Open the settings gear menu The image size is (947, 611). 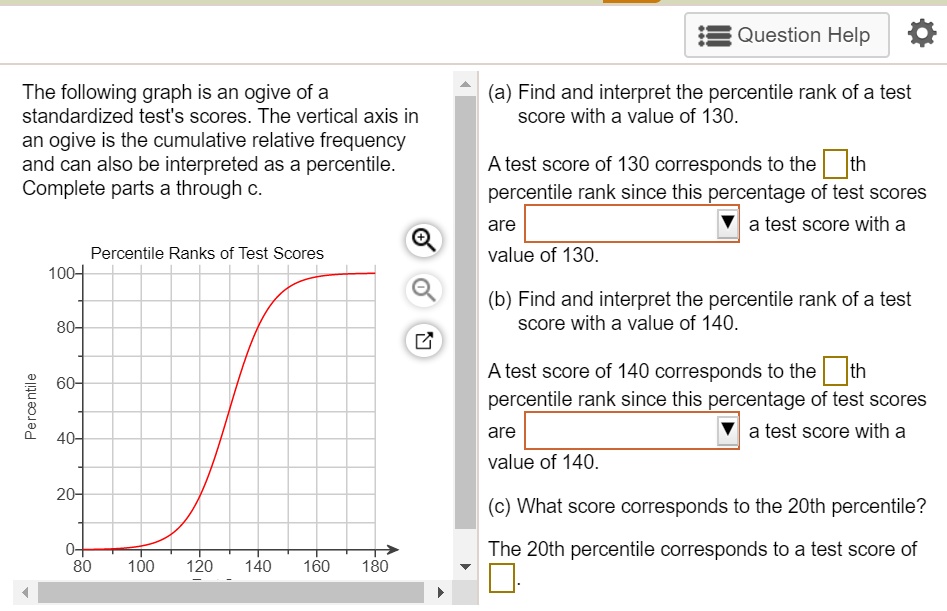coord(920,32)
